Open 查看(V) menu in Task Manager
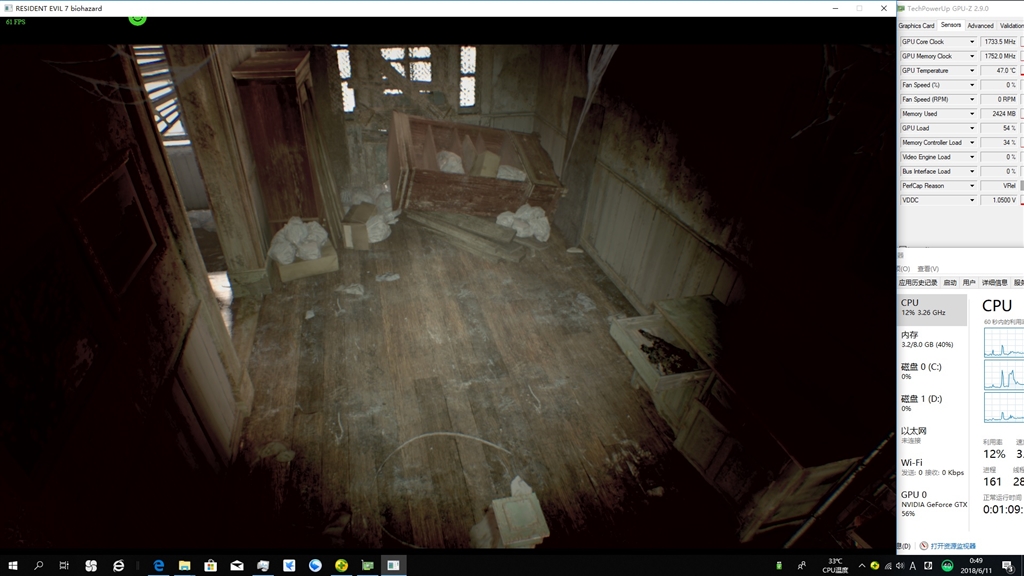 927,269
